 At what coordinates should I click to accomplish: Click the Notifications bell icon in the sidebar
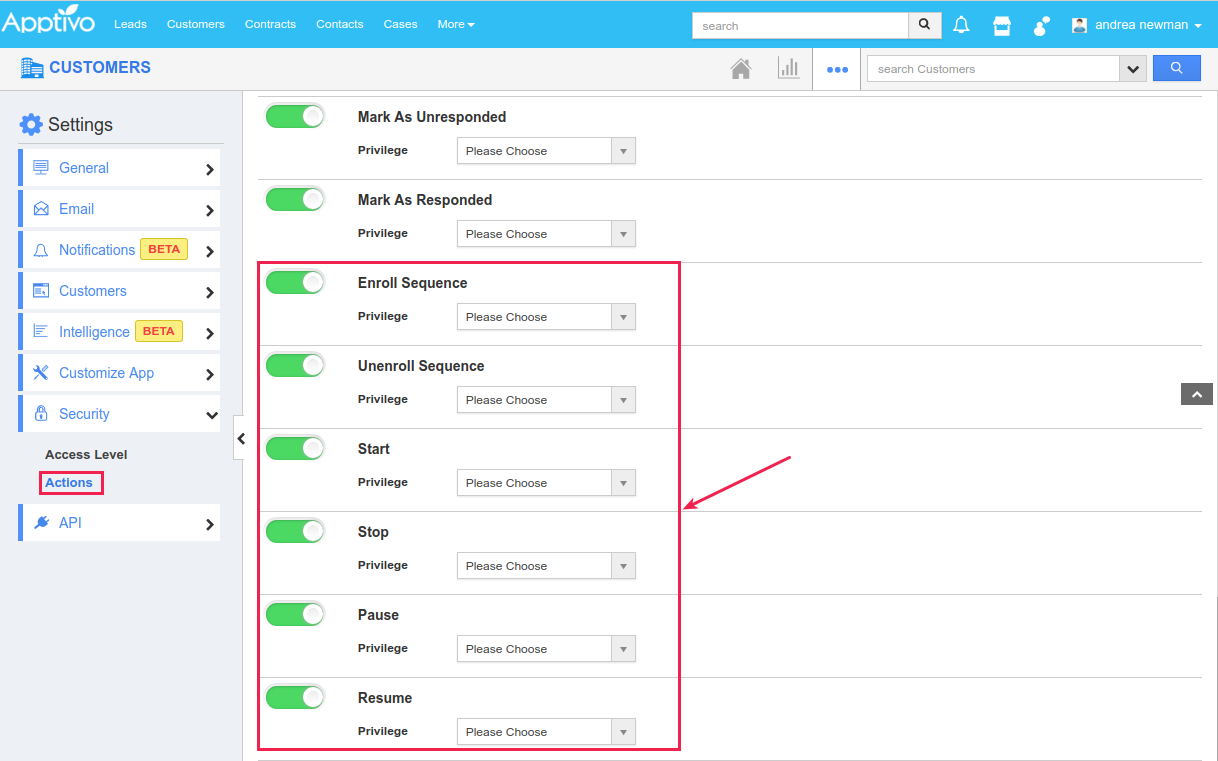[x=41, y=250]
